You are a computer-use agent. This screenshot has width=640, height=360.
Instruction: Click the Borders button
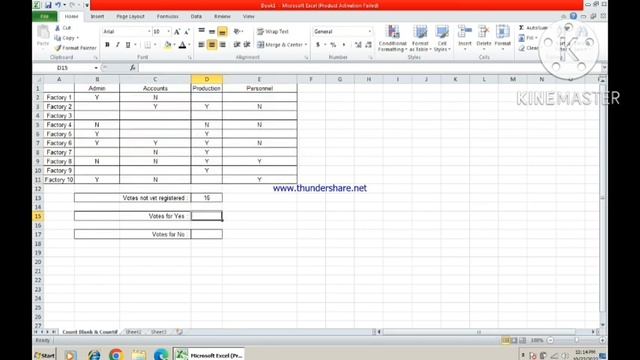click(x=147, y=44)
